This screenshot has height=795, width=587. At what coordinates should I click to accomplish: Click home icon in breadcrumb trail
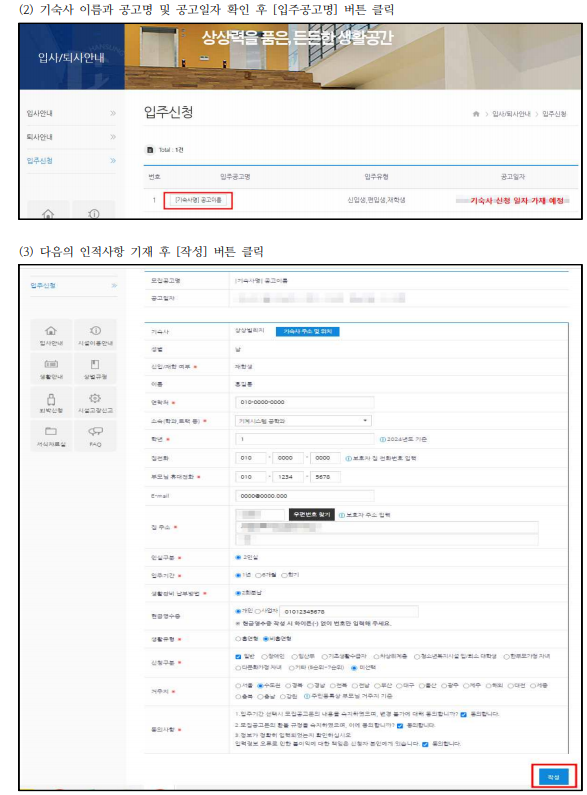(x=476, y=114)
